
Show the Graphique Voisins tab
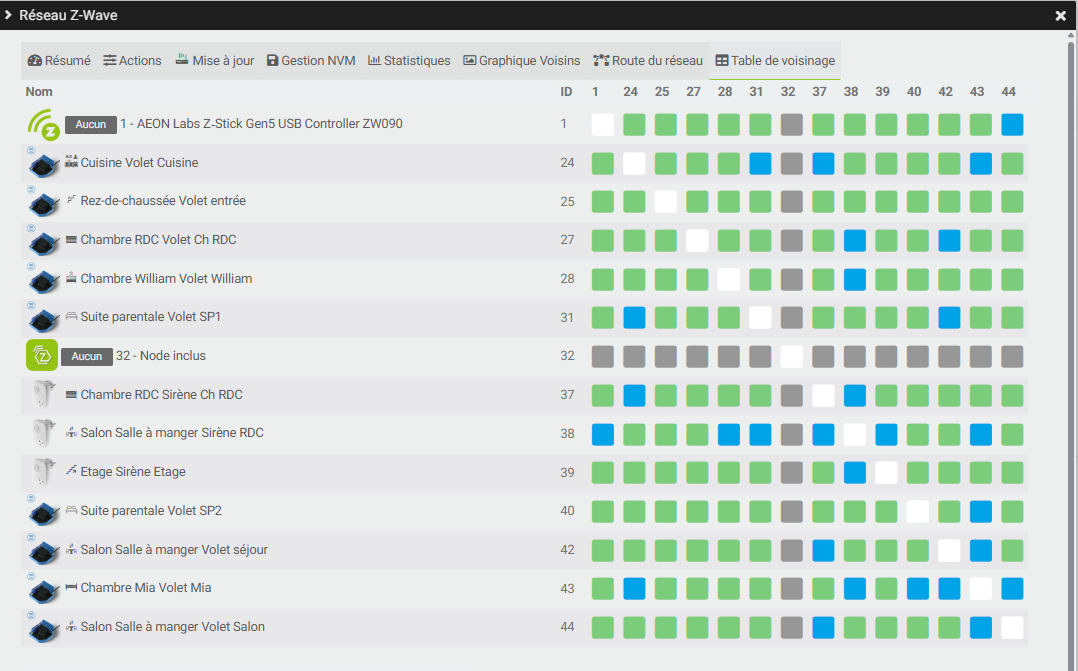521,61
